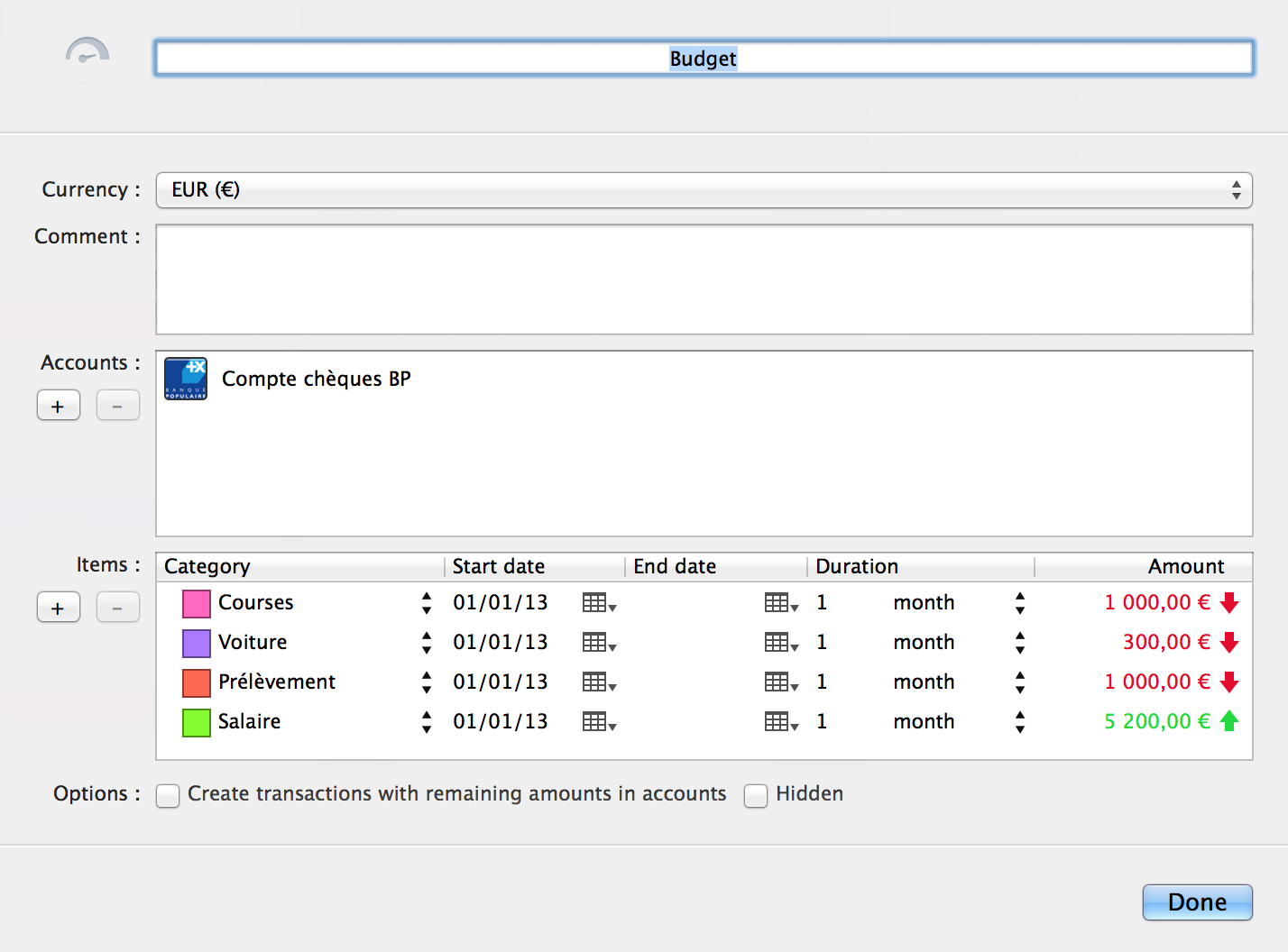Open start date calendar for Salaire
The width and height of the screenshot is (1288, 952).
tap(599, 722)
